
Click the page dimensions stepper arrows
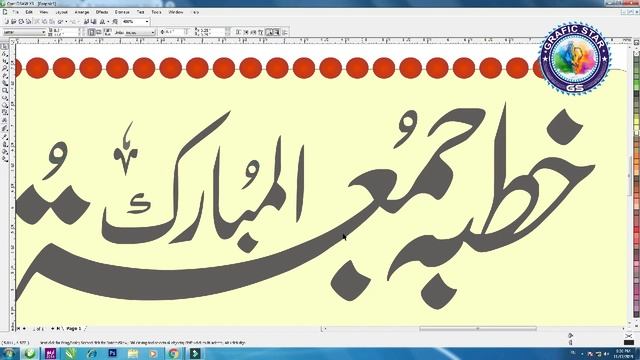(80, 32)
